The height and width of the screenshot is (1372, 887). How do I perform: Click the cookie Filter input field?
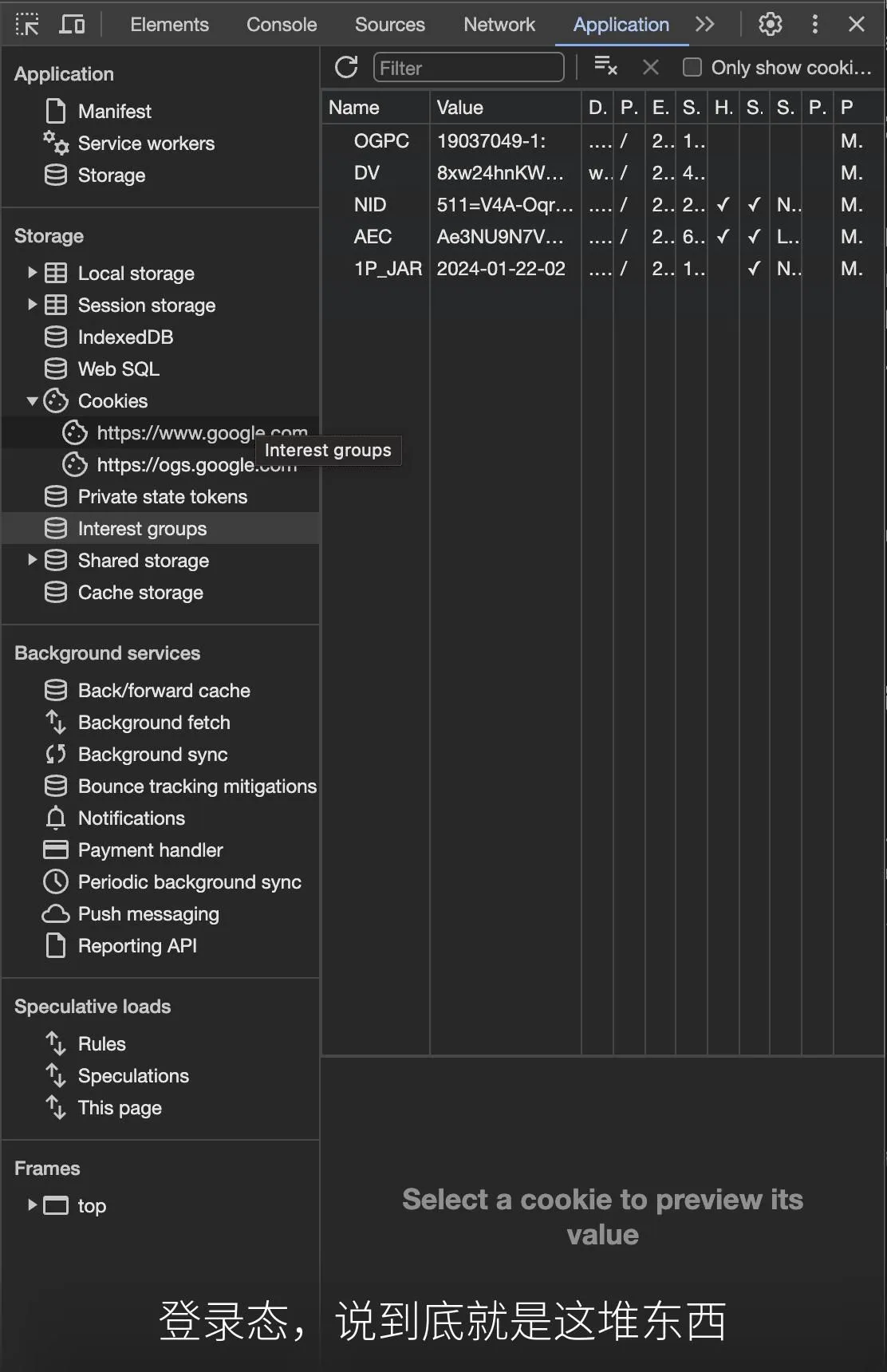tap(469, 68)
